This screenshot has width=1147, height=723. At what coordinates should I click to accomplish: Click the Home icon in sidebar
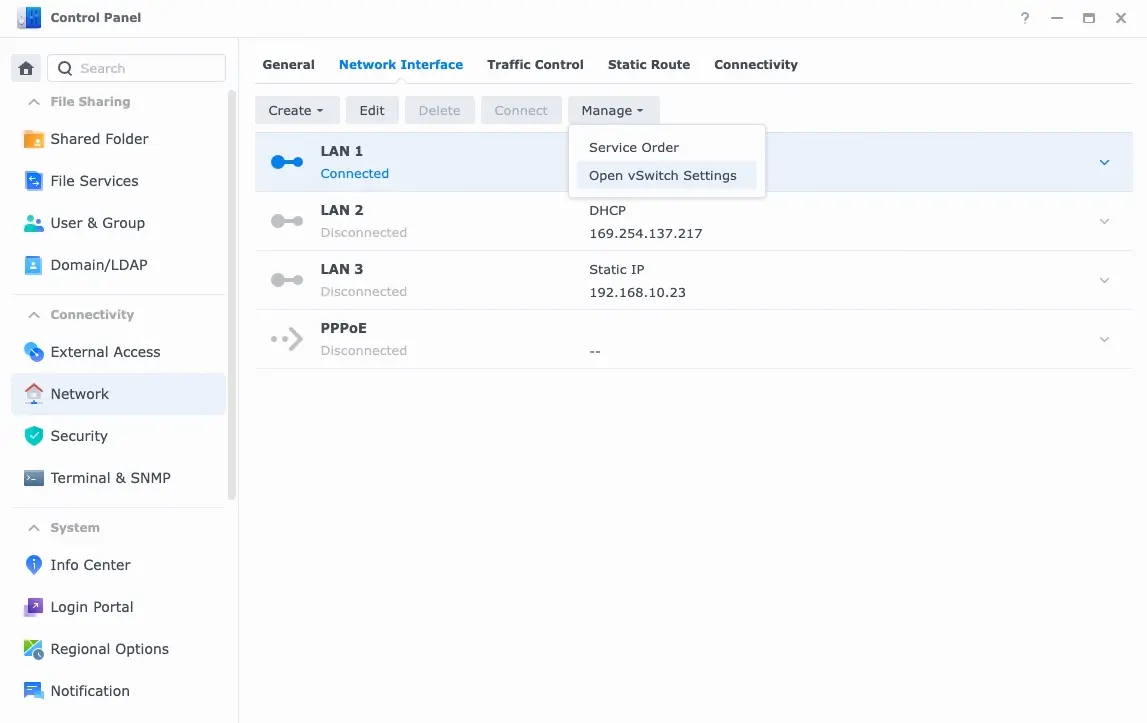[26, 68]
